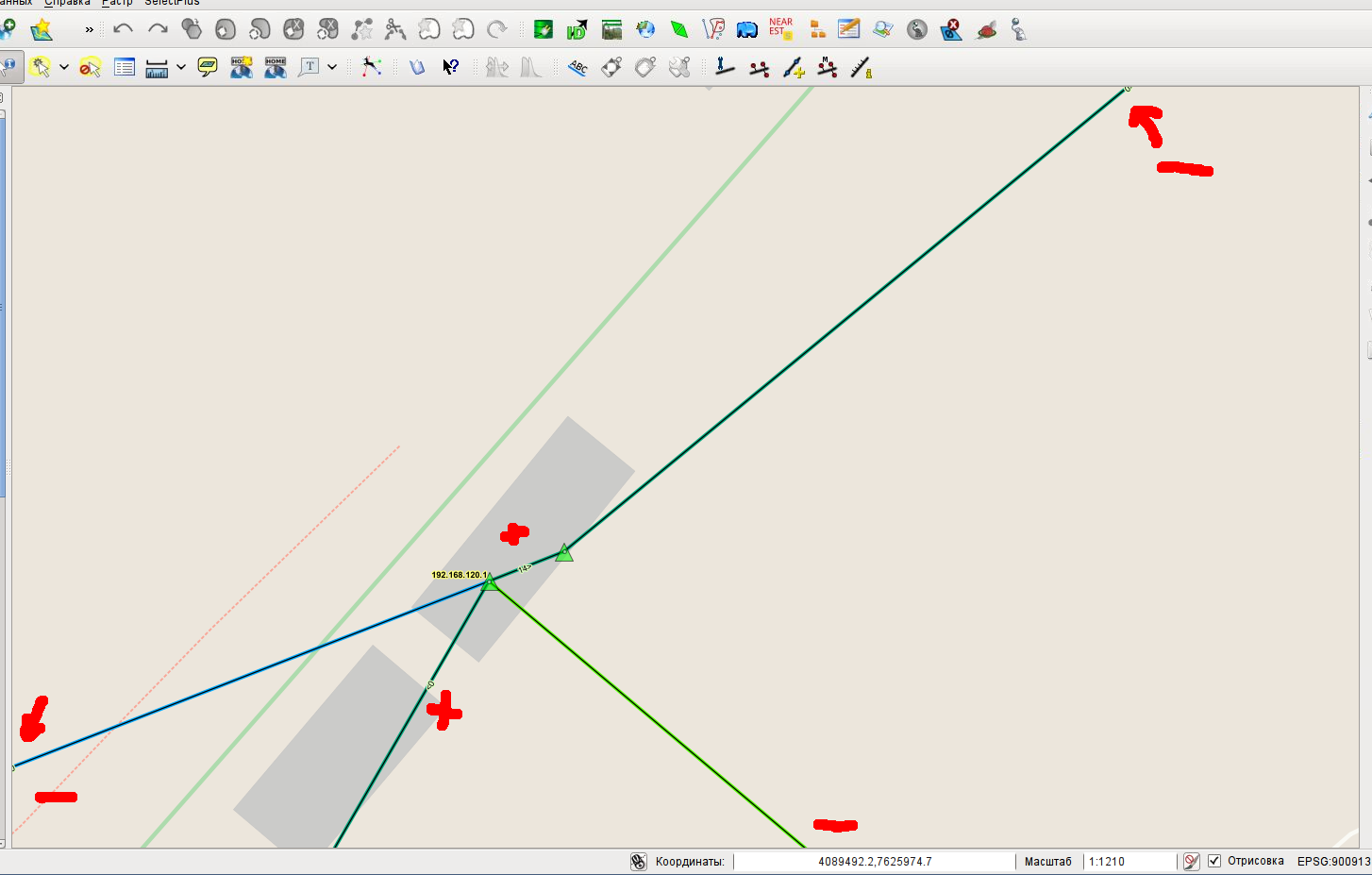Expand the text annotation tool dropdown arrow
Screen dimensions: 1372x875
[x=332, y=67]
